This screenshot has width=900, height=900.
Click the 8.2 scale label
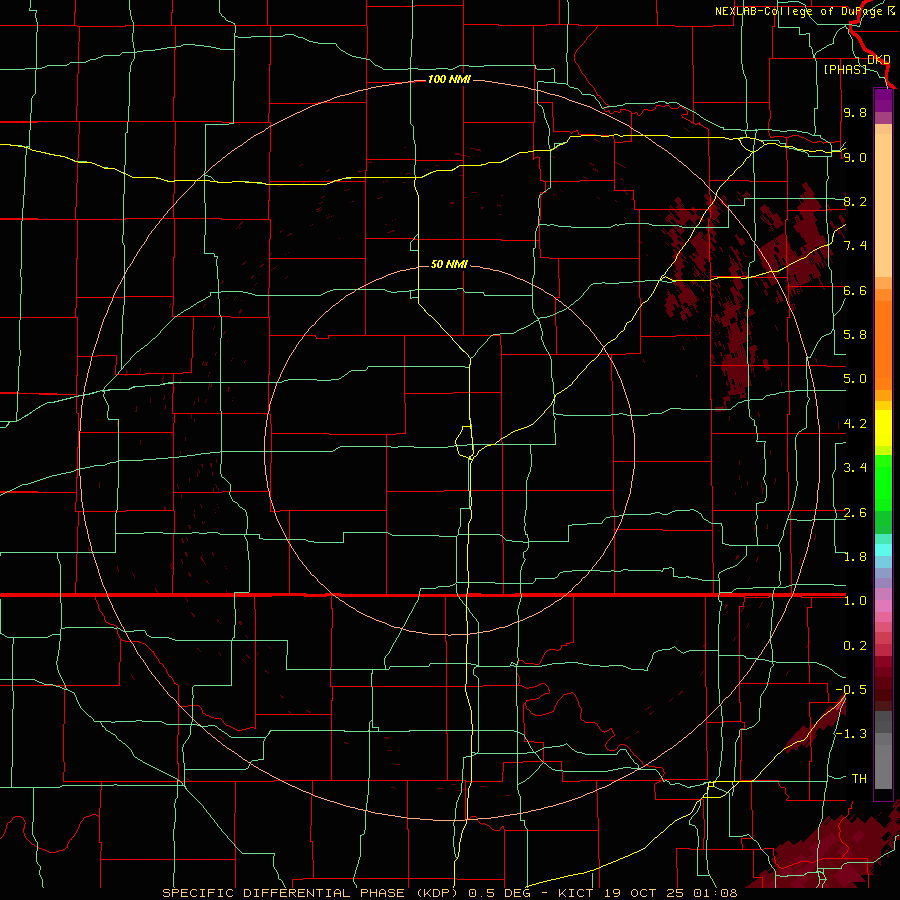coord(855,201)
